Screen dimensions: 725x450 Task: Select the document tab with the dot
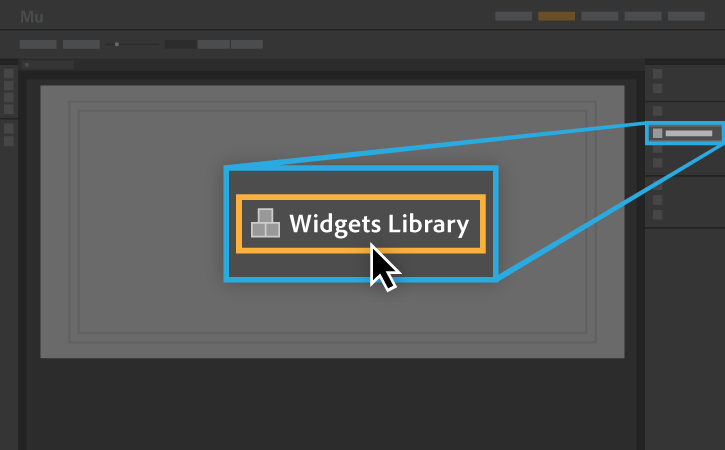coord(48,65)
